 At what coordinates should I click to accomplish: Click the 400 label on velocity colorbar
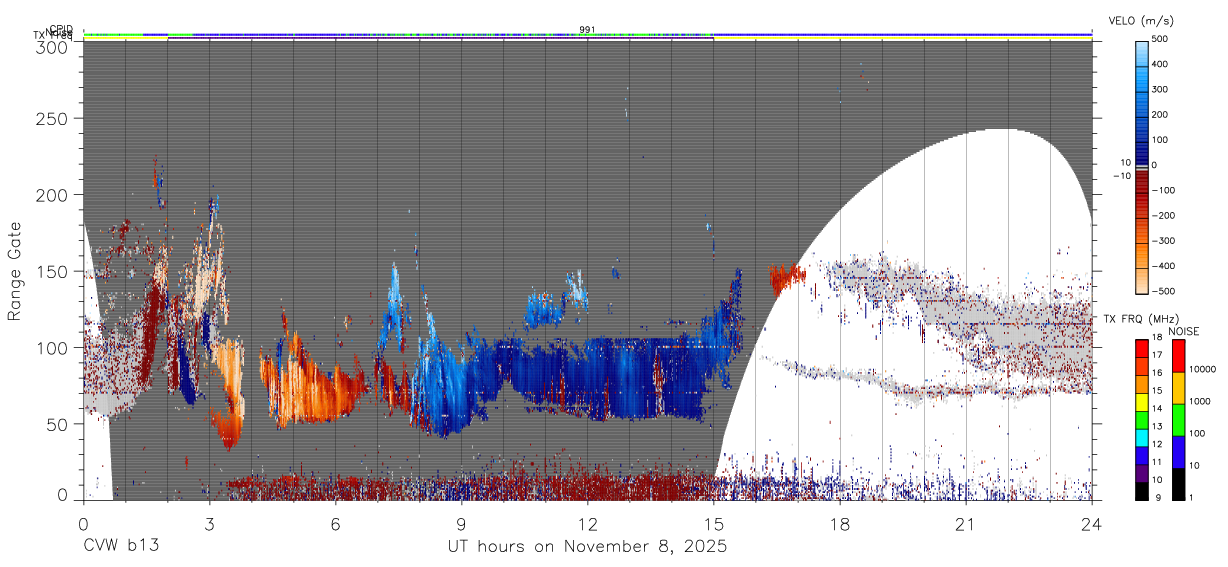coord(1162,64)
